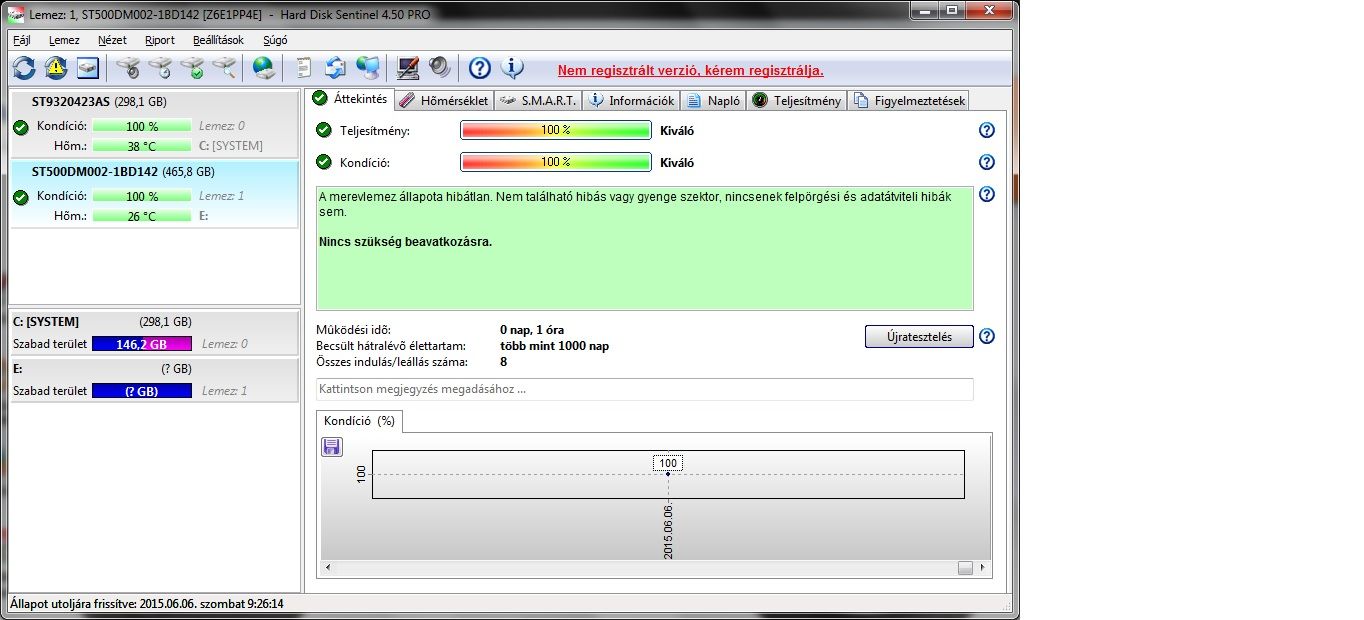Click the 2015.06.06 date label in chart
Viewport: 1364px width, 620px height.
[x=668, y=531]
